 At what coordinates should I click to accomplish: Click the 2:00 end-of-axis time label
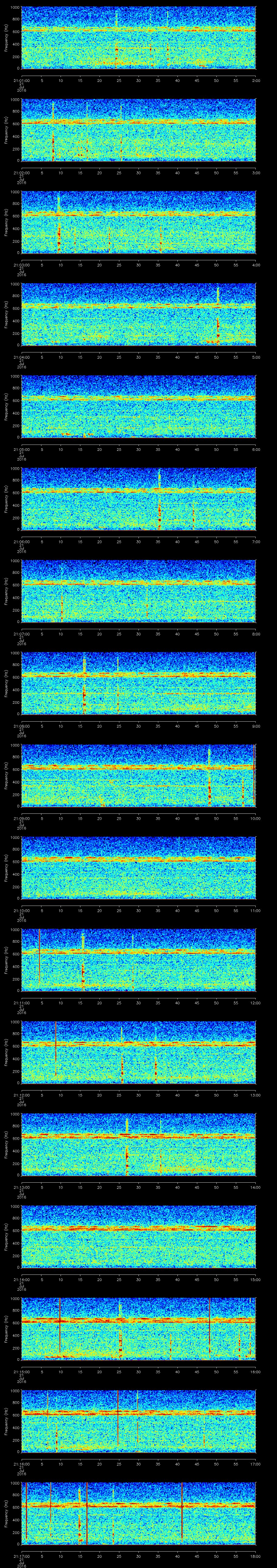pyautogui.click(x=256, y=80)
